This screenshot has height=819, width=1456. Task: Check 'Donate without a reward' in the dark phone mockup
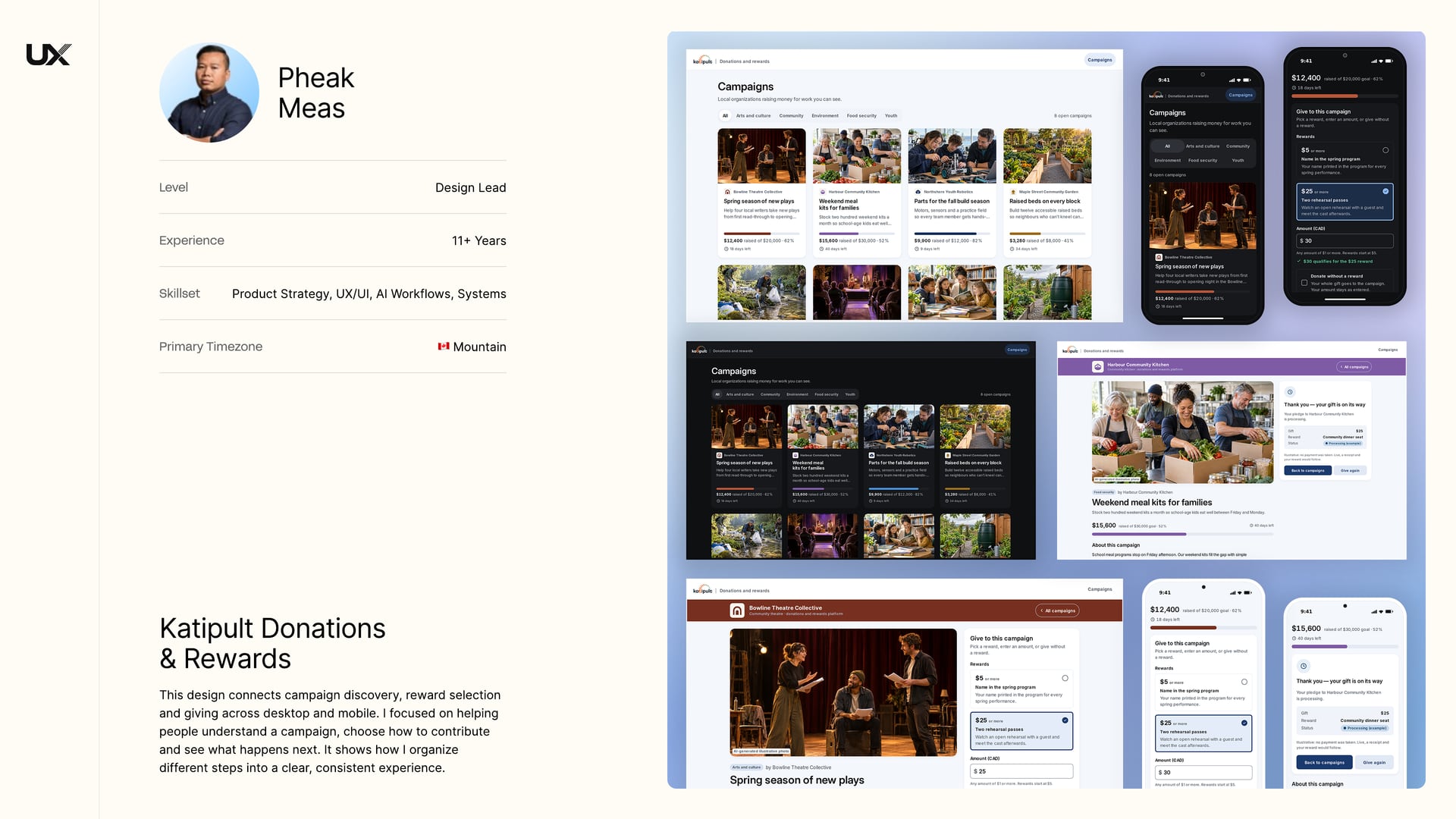pos(1304,283)
